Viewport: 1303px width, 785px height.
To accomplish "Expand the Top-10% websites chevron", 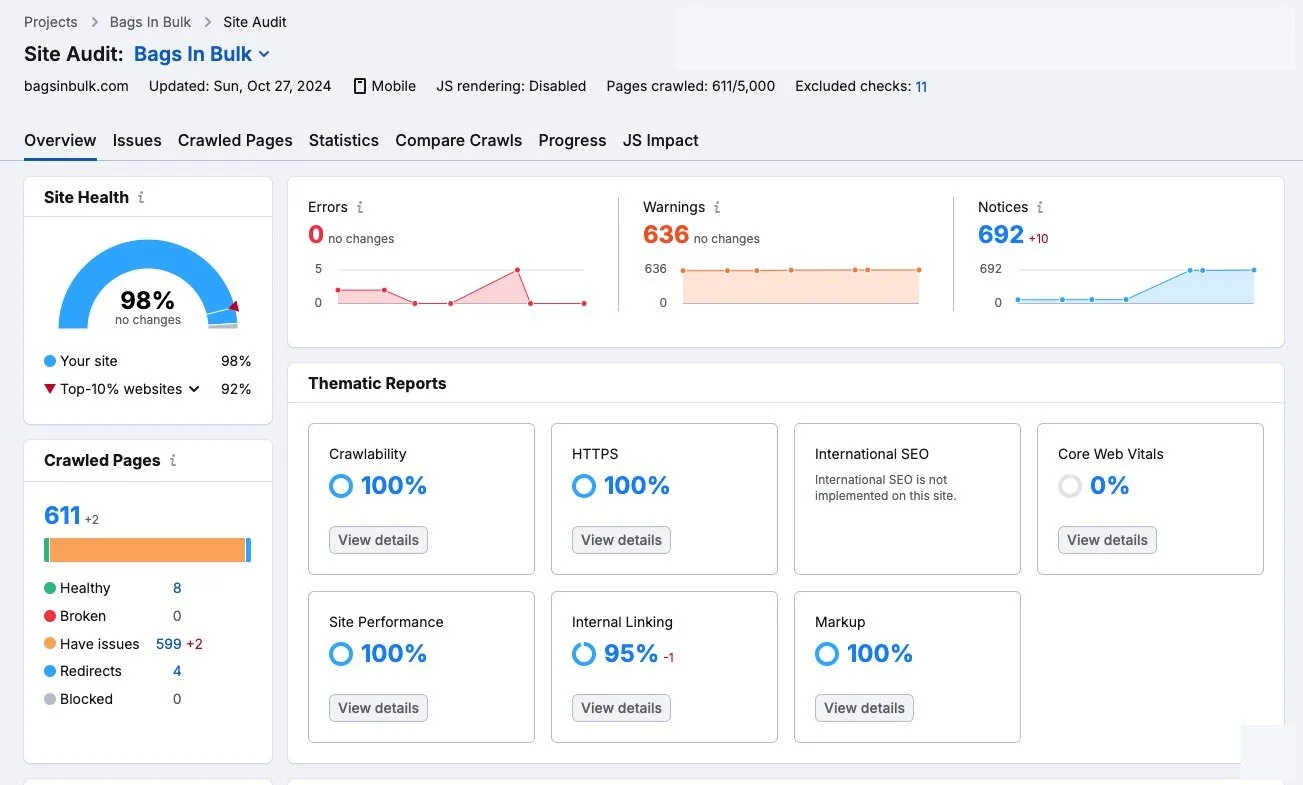I will pos(194,389).
